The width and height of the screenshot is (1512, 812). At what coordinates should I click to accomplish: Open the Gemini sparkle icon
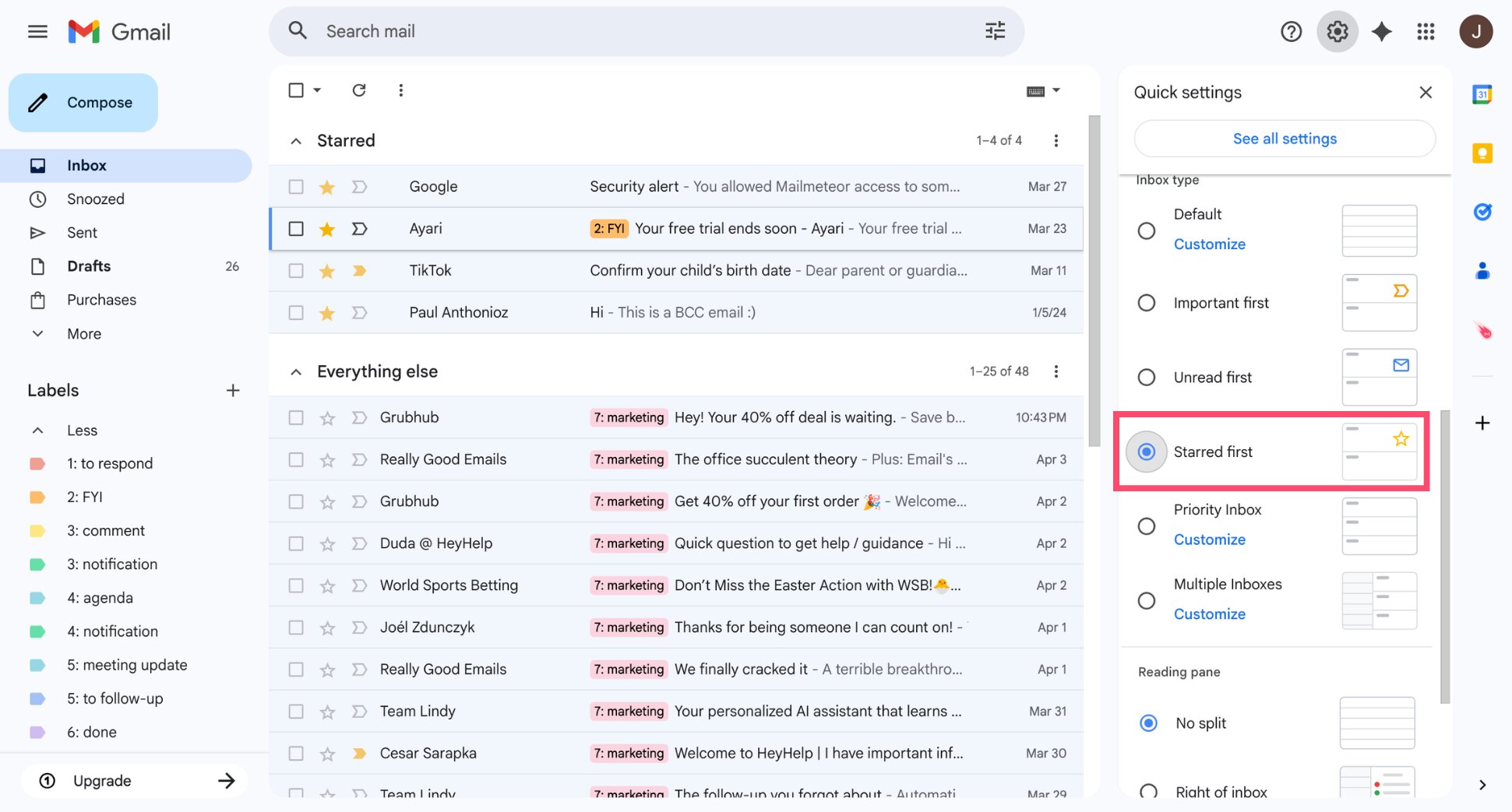click(1381, 32)
